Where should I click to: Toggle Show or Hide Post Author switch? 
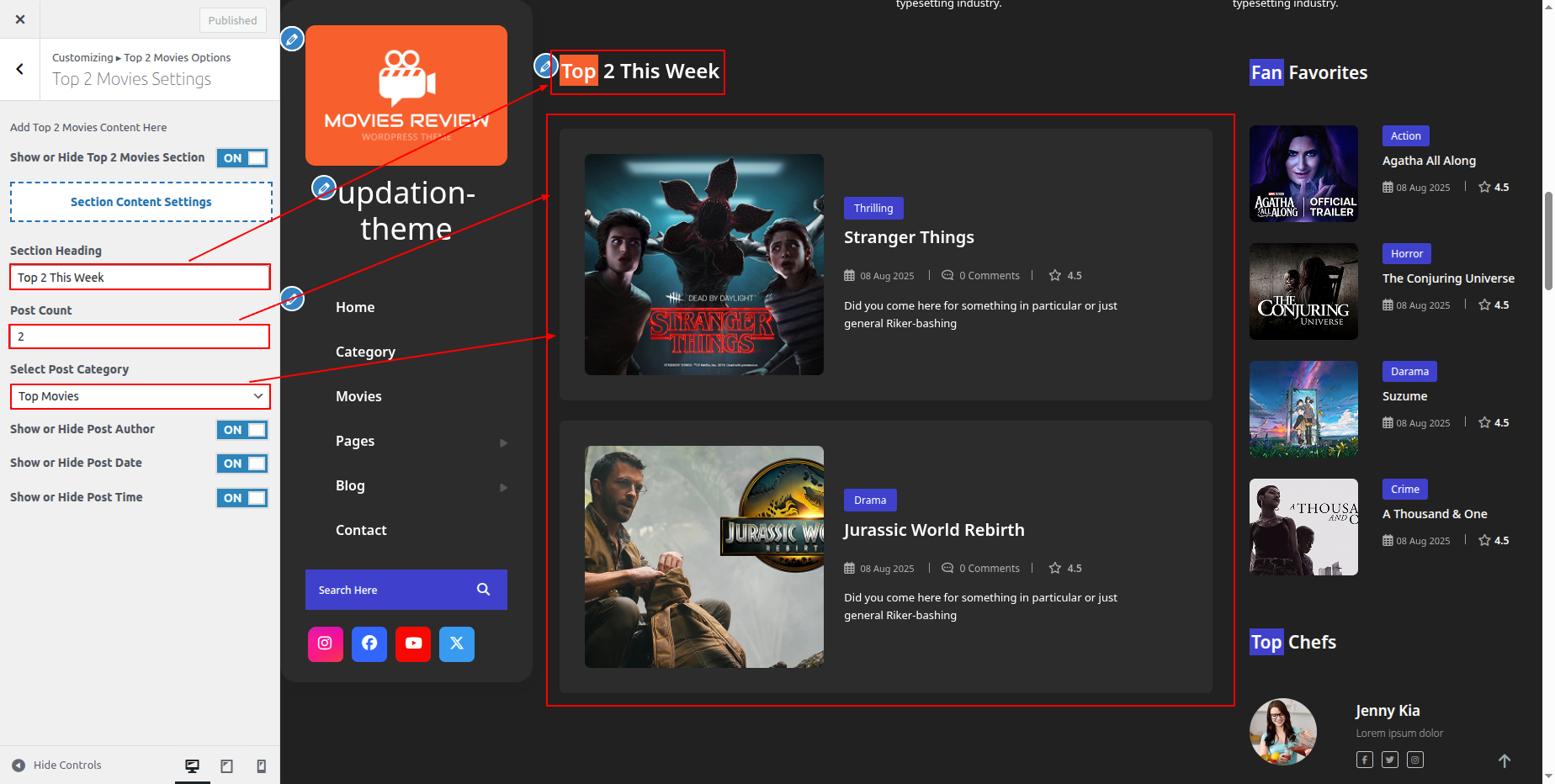point(242,430)
